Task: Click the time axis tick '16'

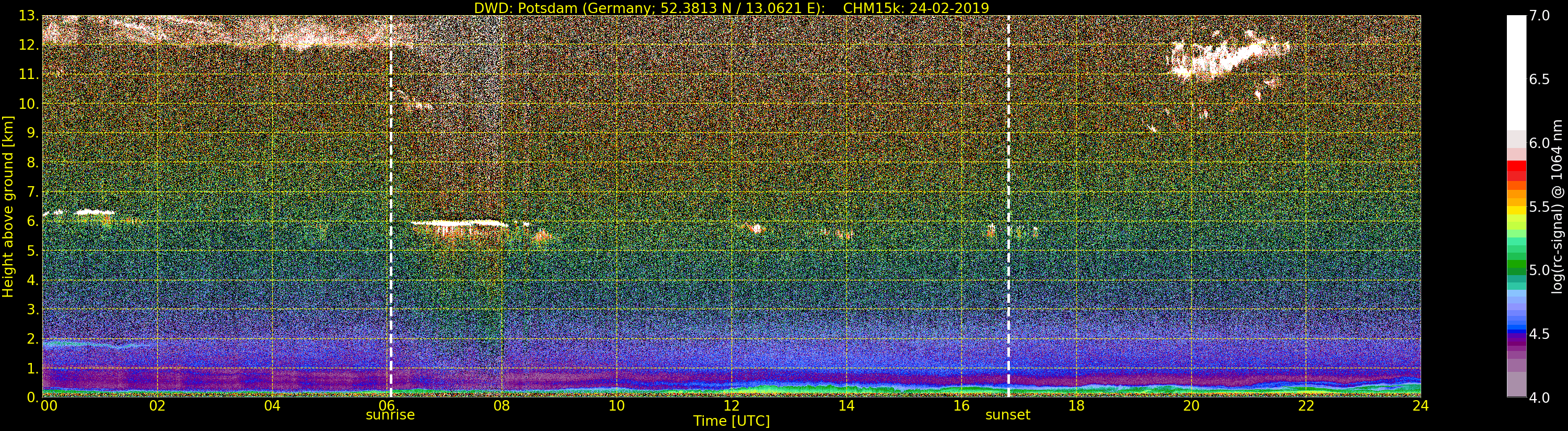Action: (x=961, y=405)
